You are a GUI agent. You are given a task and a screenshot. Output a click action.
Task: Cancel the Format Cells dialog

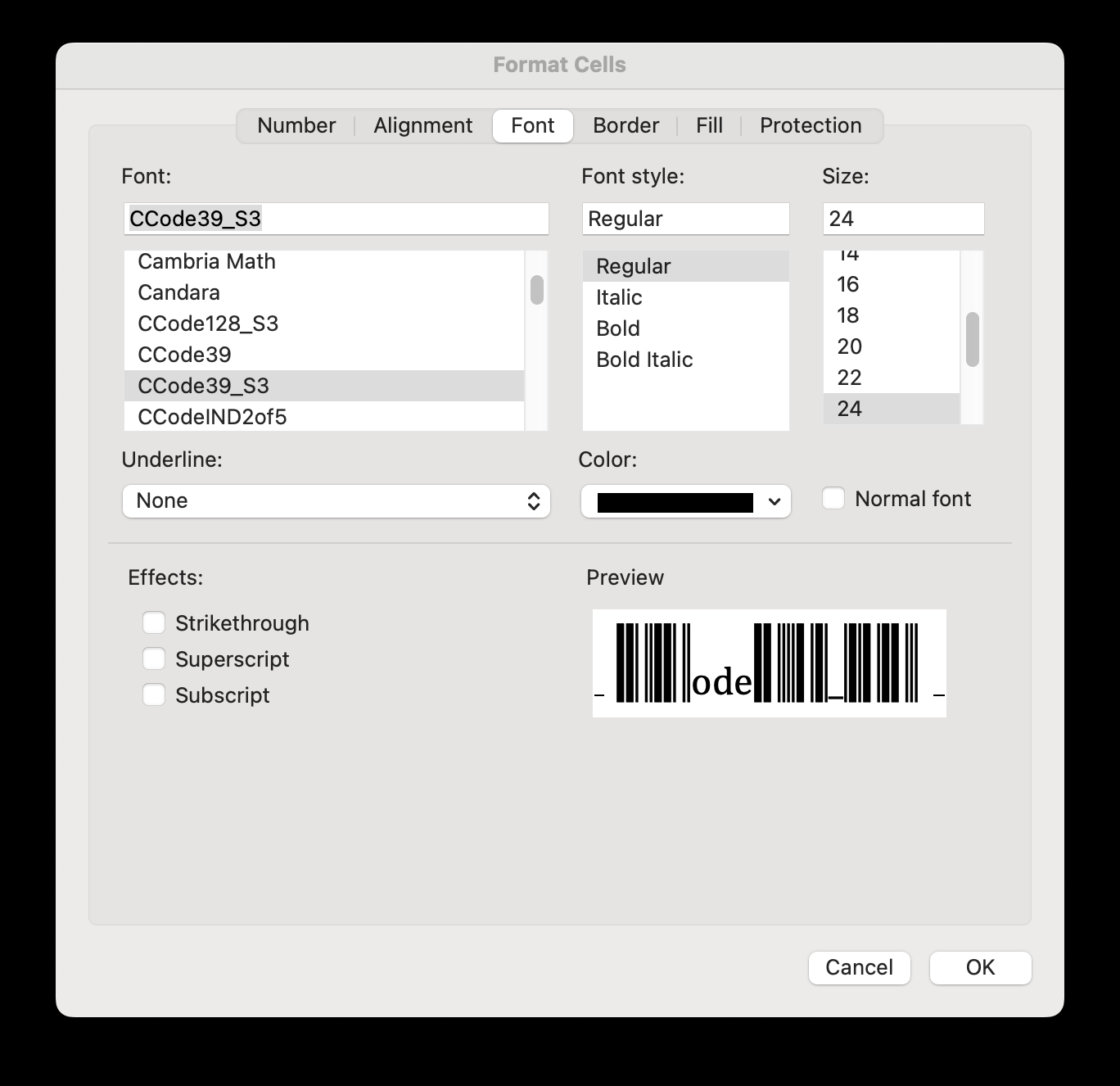coord(860,967)
